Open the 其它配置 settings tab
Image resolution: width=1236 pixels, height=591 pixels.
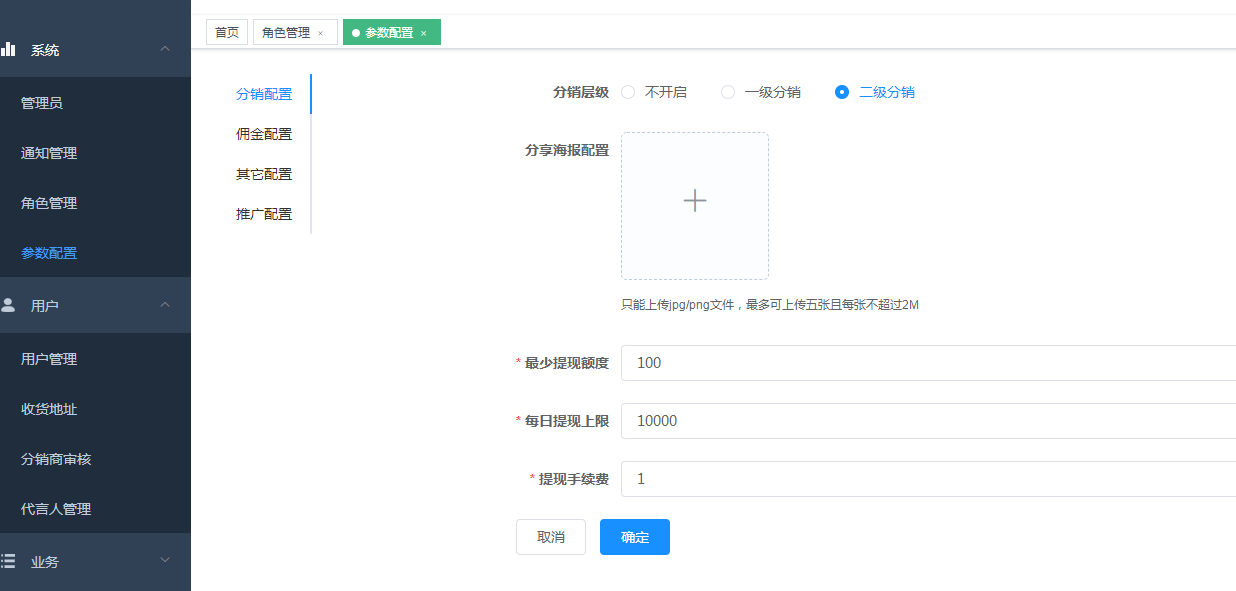click(x=264, y=174)
